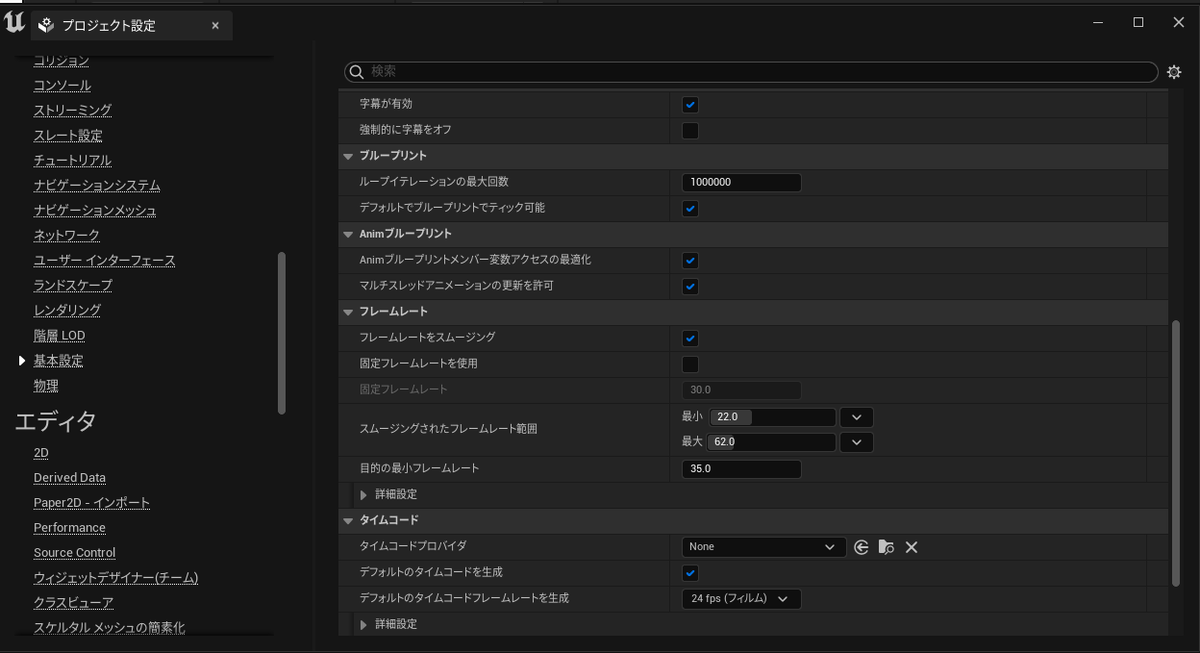Open レンダリング settings category
This screenshot has width=1200, height=653.
click(67, 311)
